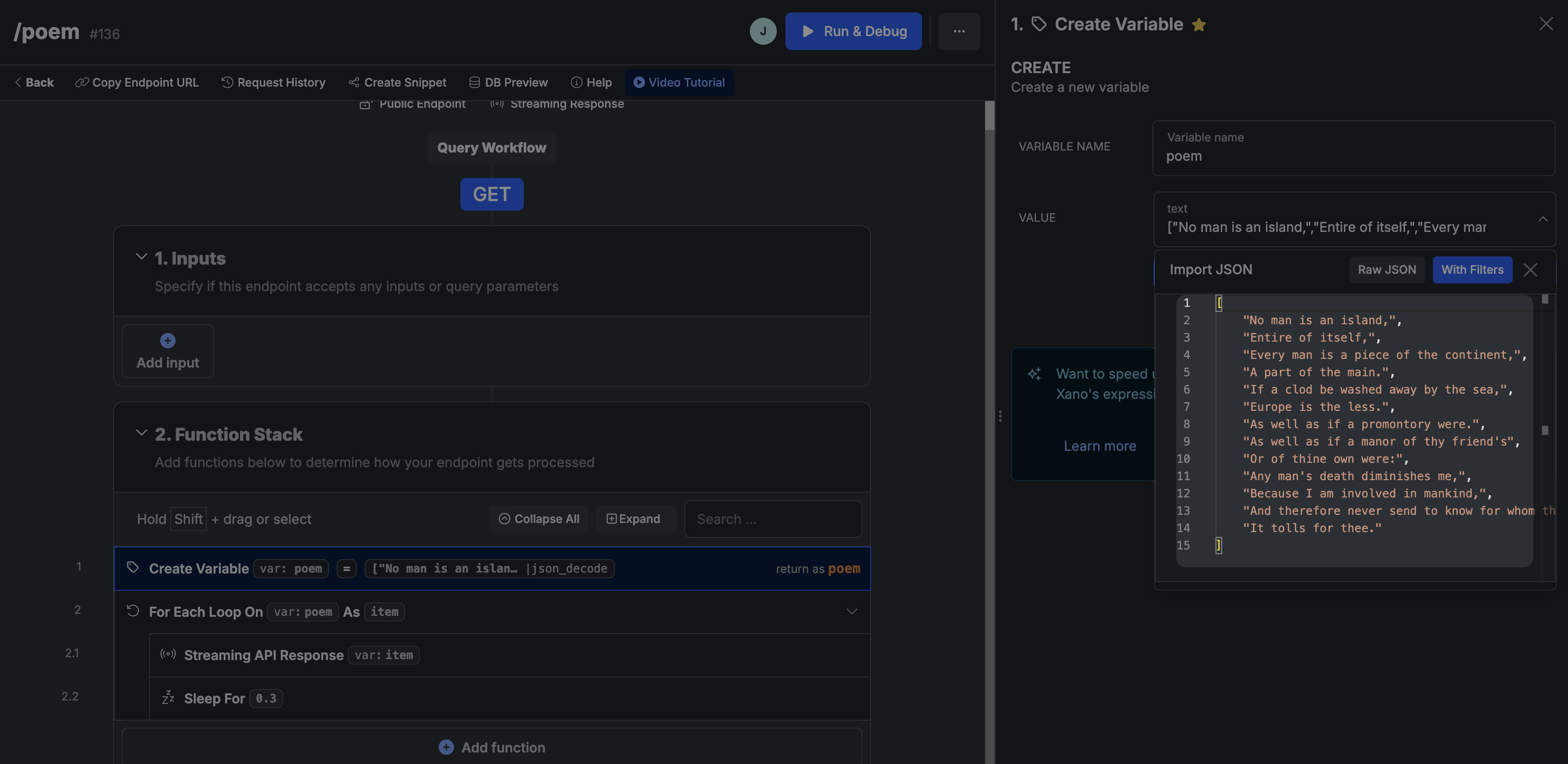Open Request History

pos(273,82)
